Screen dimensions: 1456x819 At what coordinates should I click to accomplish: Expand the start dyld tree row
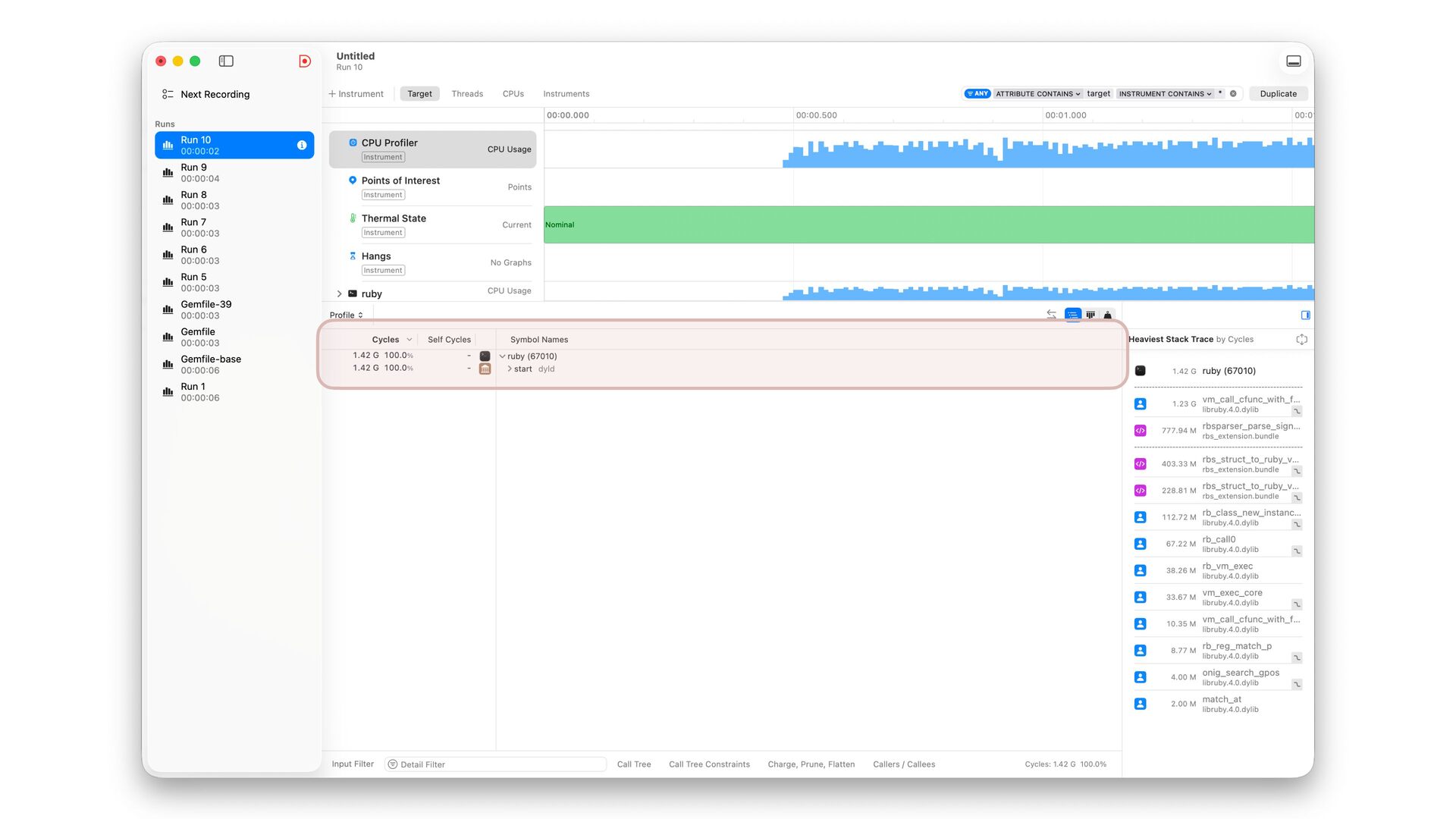pos(509,369)
